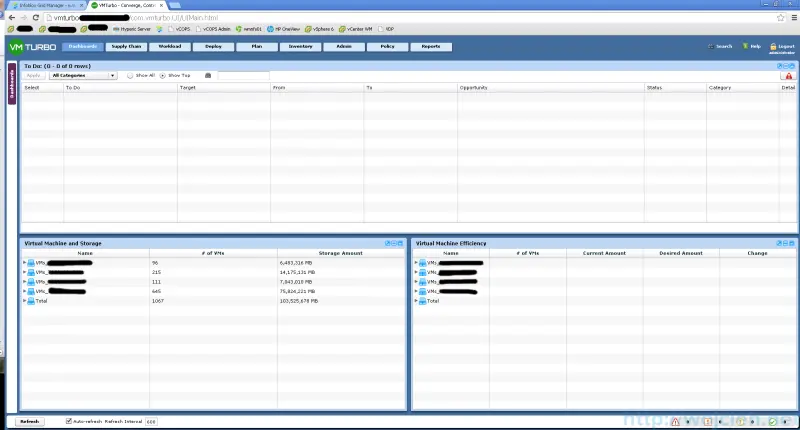Open the Help link
Screen dimensions: 800x430
(x=752, y=46)
